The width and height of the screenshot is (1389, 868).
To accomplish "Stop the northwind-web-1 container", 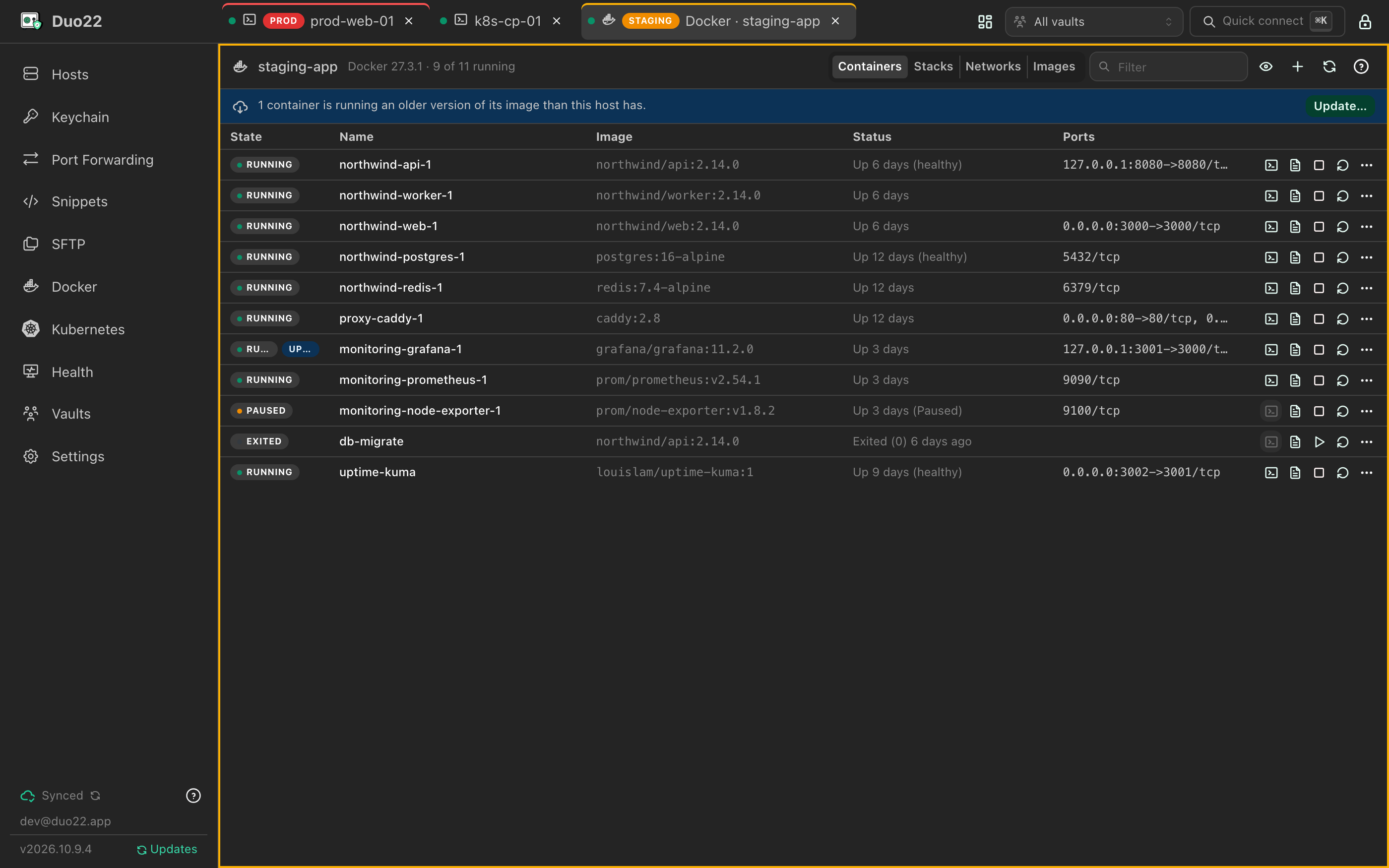I will 1319,227.
